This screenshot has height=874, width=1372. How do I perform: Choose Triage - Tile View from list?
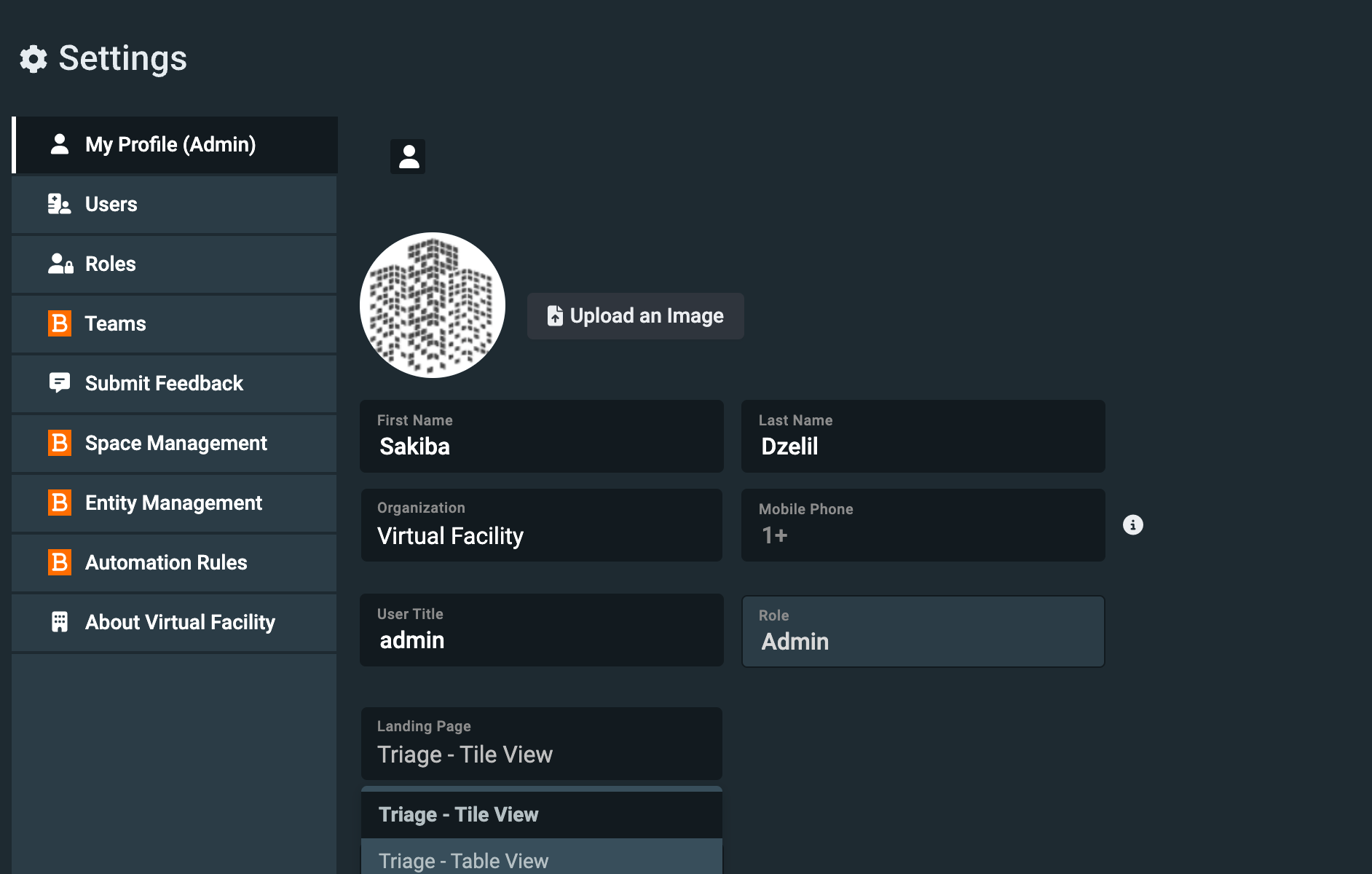tap(541, 814)
